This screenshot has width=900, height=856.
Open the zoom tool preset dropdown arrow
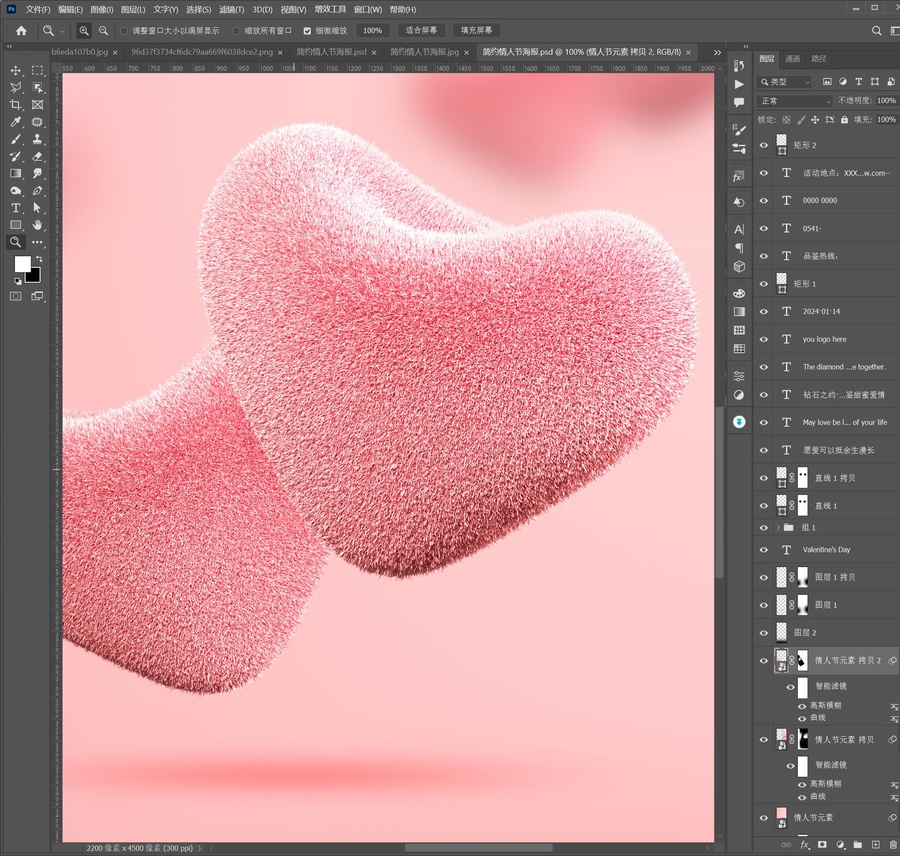coord(63,31)
